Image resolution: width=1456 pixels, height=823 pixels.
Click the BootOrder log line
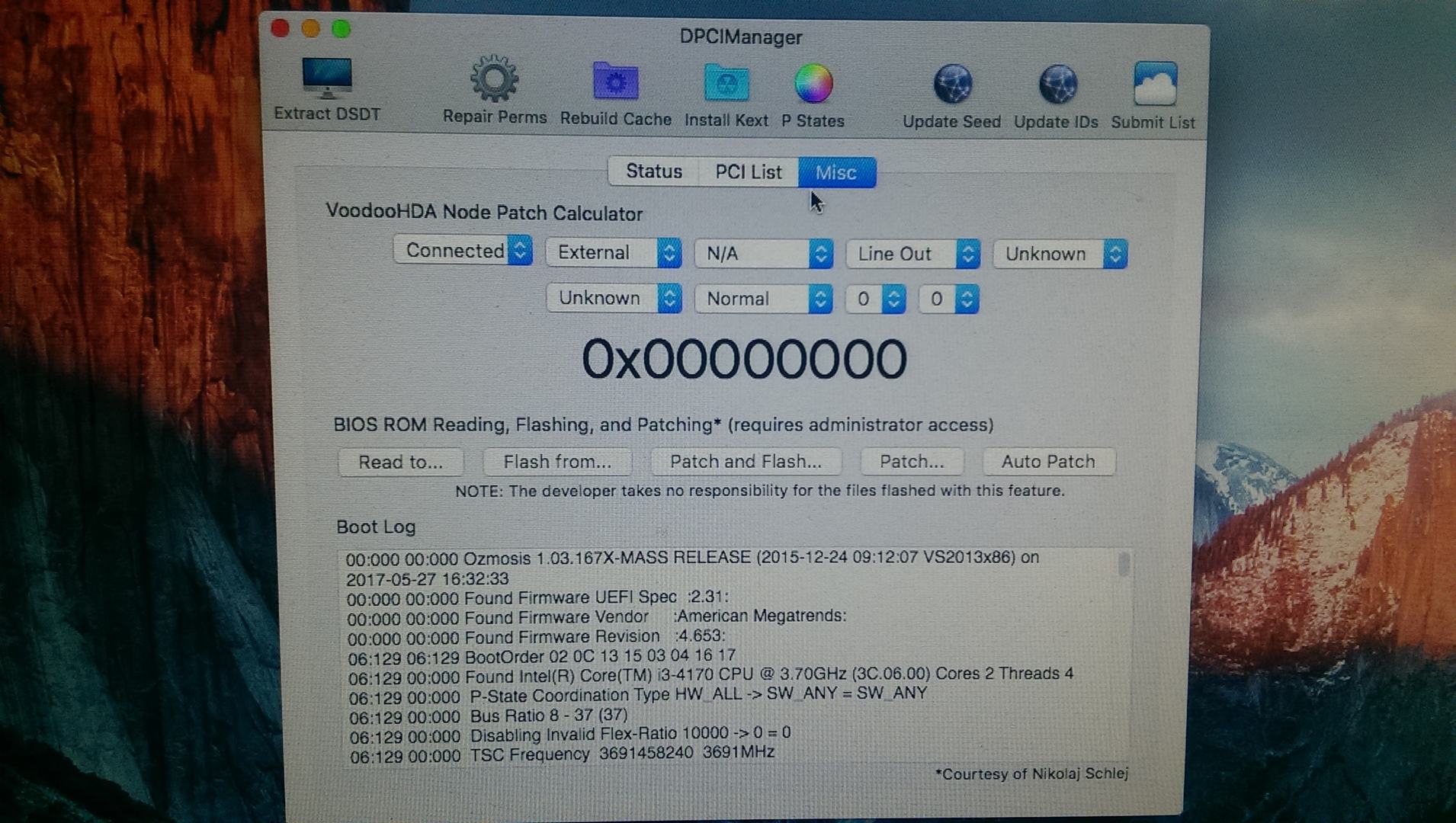click(542, 656)
